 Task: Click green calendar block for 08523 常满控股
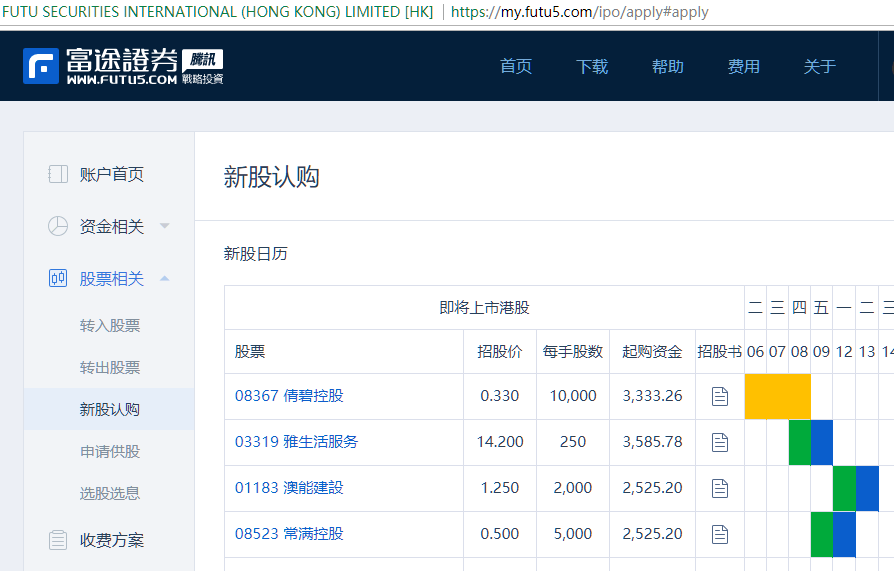click(822, 534)
